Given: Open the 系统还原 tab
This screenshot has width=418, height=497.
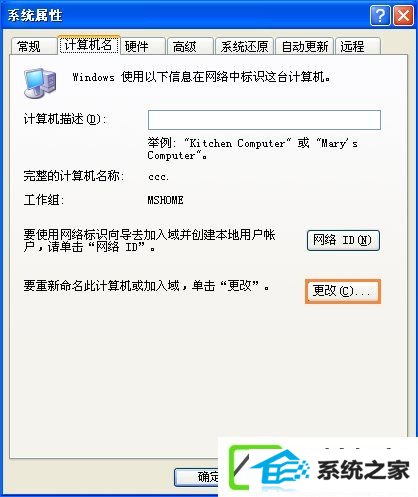Looking at the screenshot, I should (x=244, y=46).
